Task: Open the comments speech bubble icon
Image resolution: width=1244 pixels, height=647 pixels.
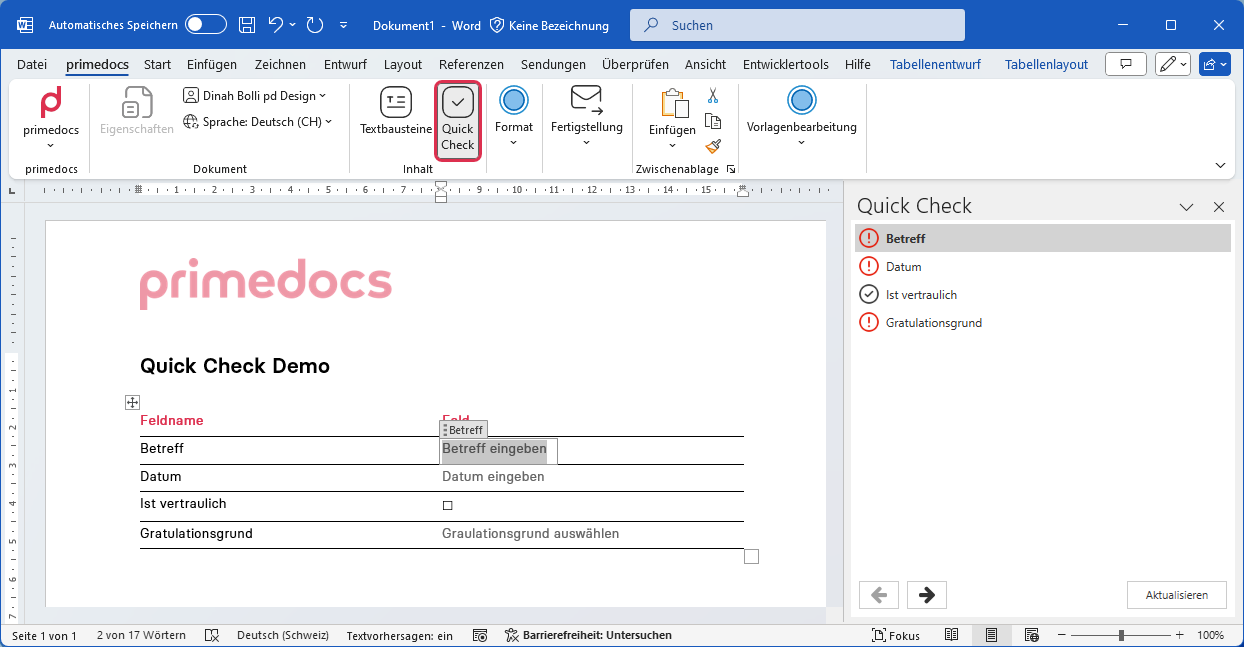Action: pos(1125,64)
